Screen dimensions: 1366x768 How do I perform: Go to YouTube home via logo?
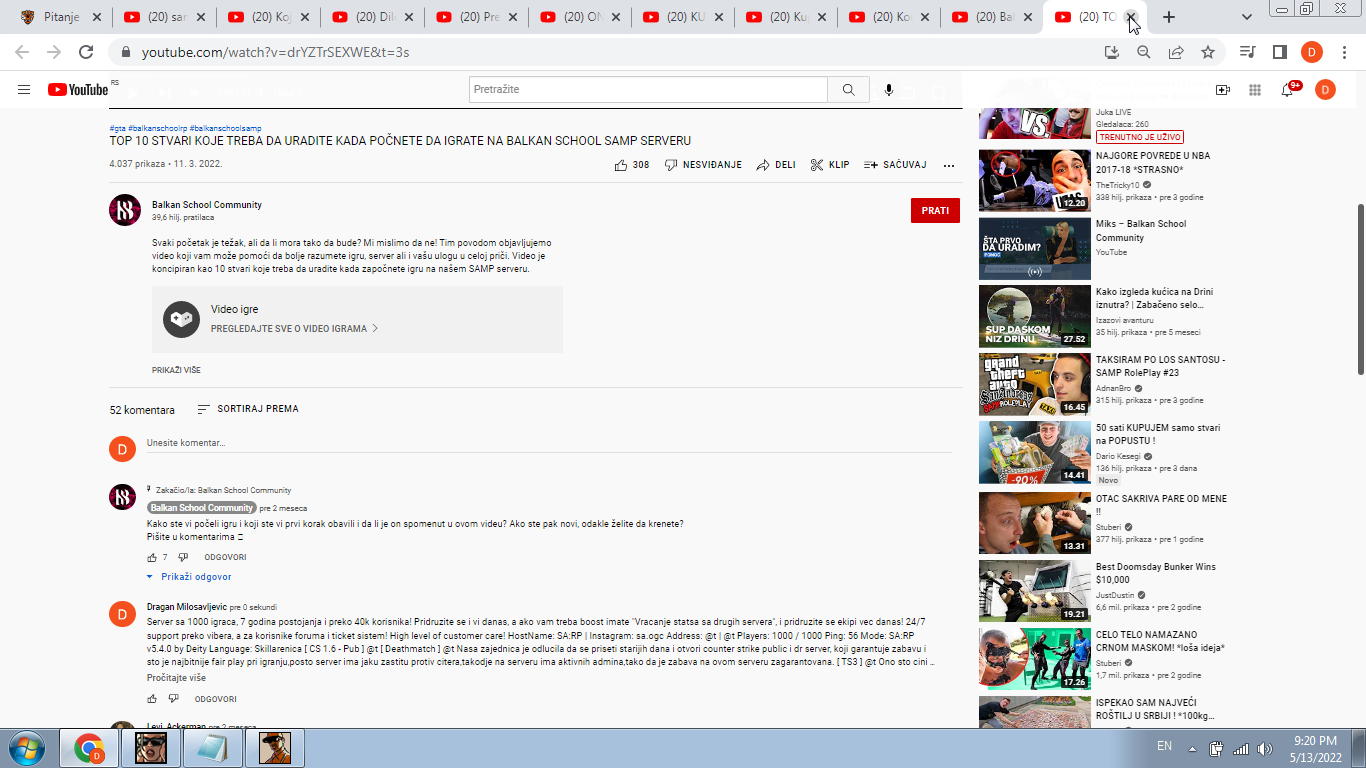click(x=78, y=90)
